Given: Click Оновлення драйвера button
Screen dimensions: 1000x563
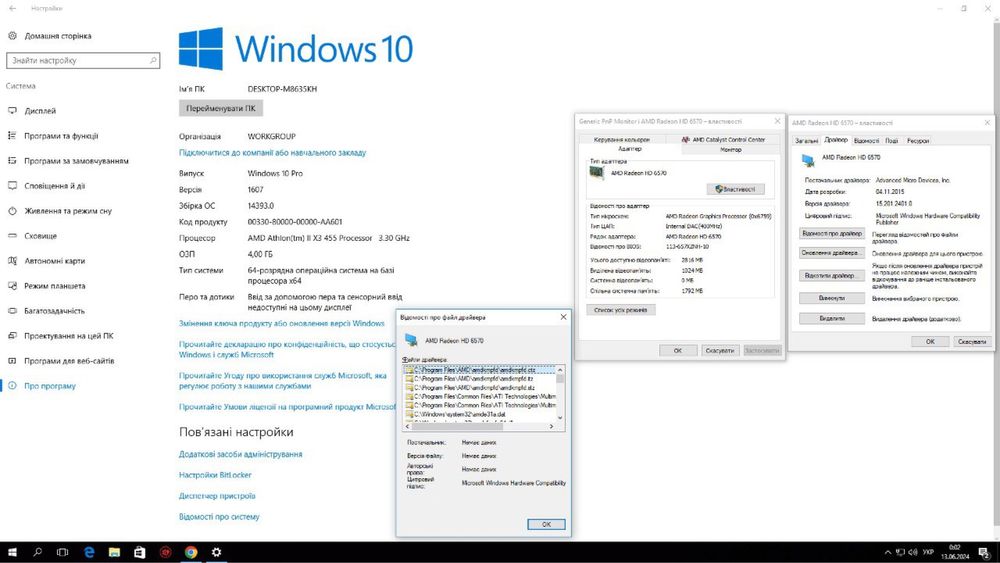Looking at the screenshot, I should coord(832,253).
